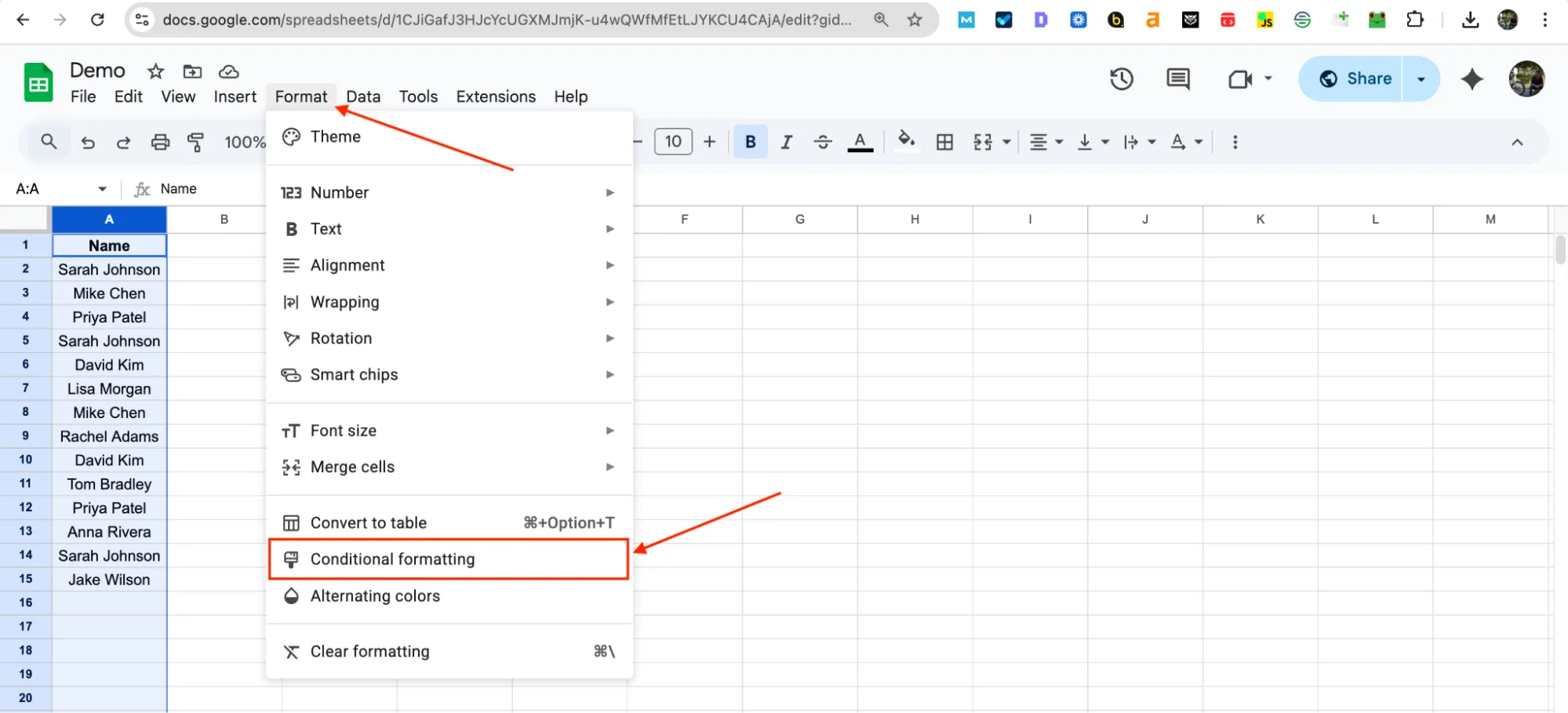
Task: Open the horizontal alignment dropdown
Action: point(1045,142)
